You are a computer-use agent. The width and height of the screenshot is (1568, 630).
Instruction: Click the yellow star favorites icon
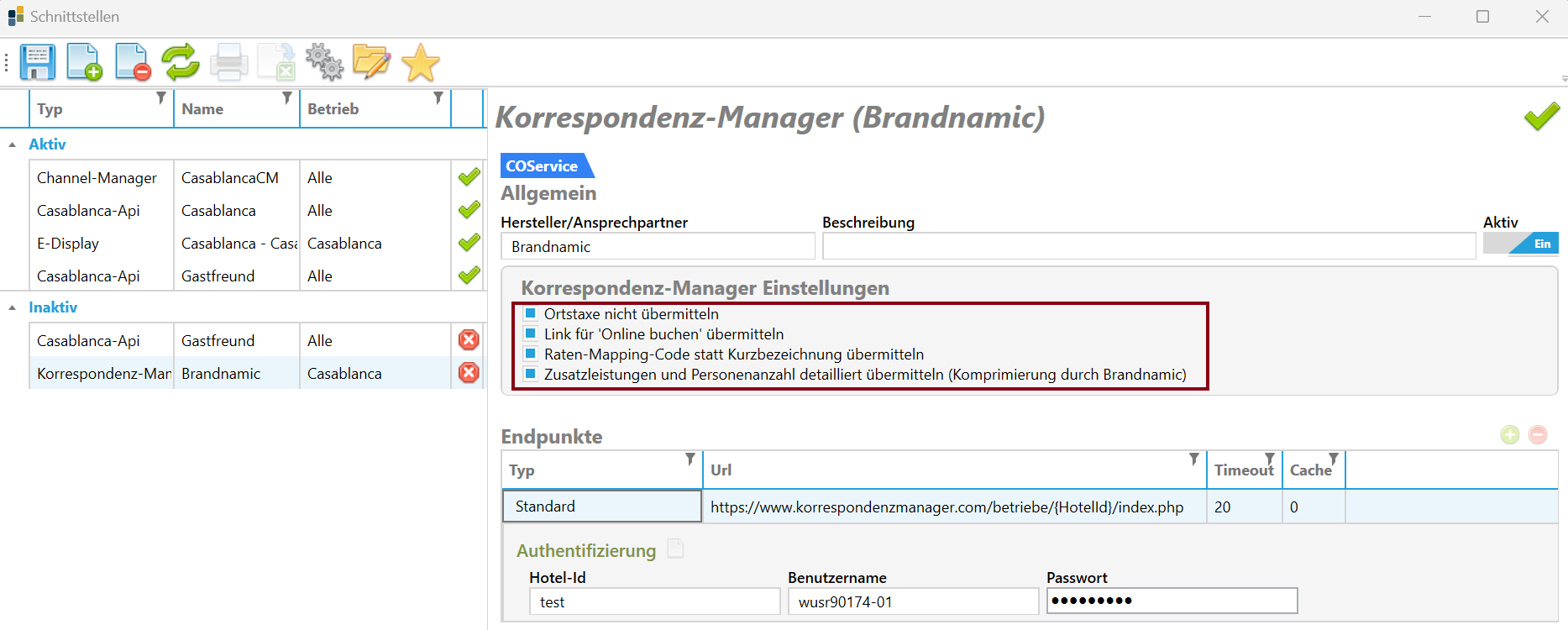tap(421, 62)
